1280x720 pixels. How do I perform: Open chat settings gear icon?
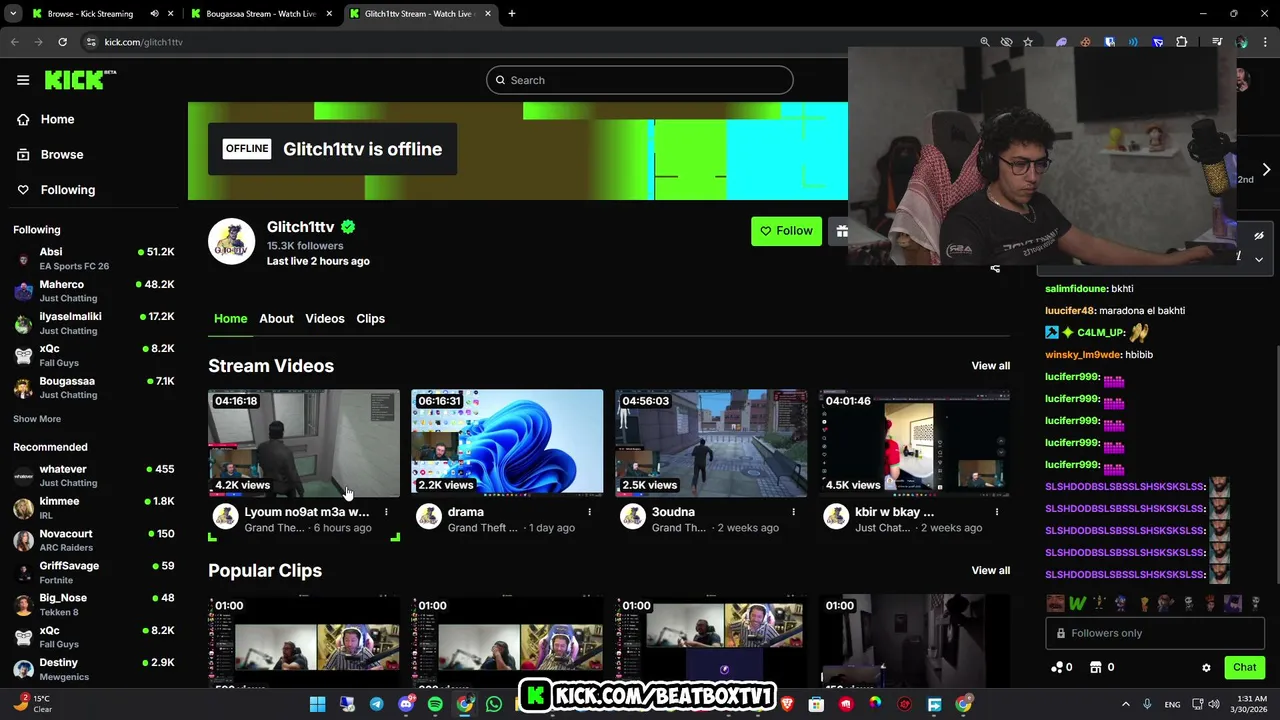1206,667
